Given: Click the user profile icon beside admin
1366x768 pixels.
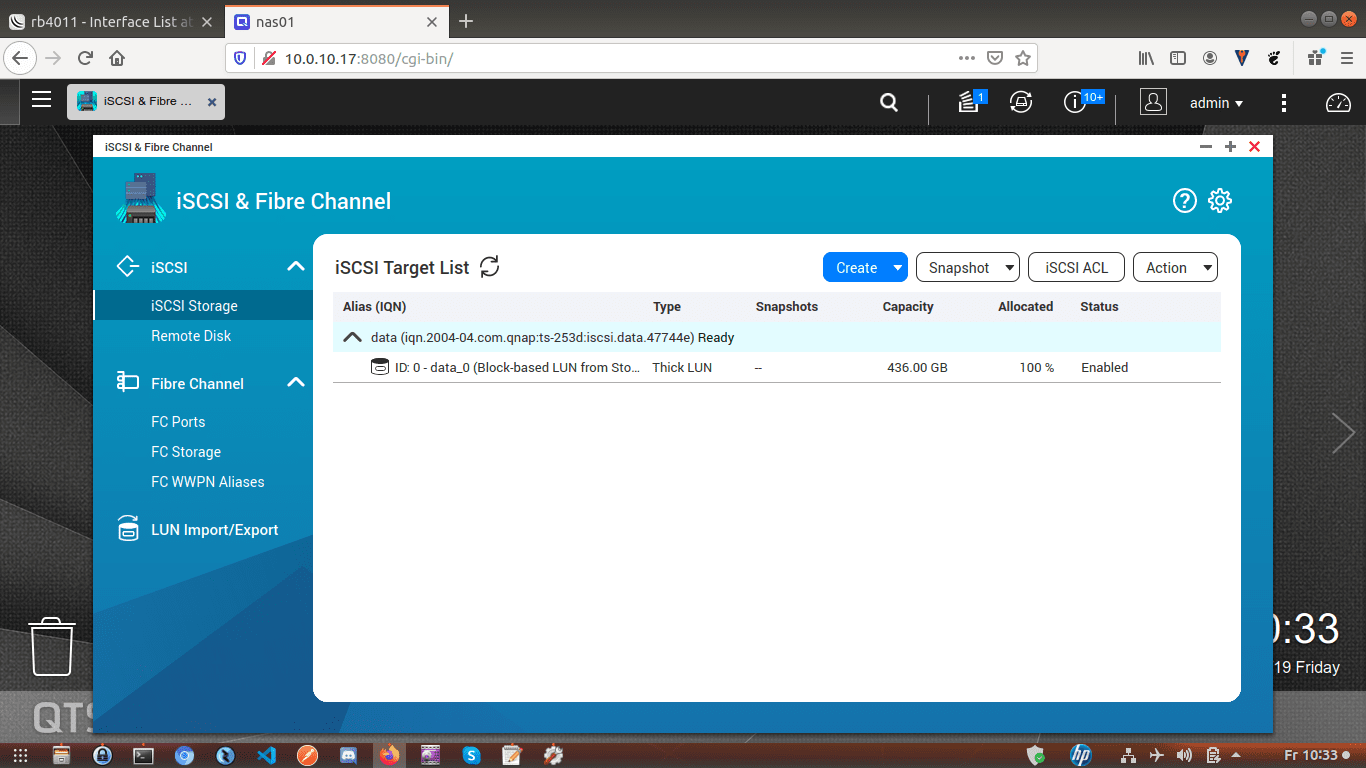Looking at the screenshot, I should 1153,102.
